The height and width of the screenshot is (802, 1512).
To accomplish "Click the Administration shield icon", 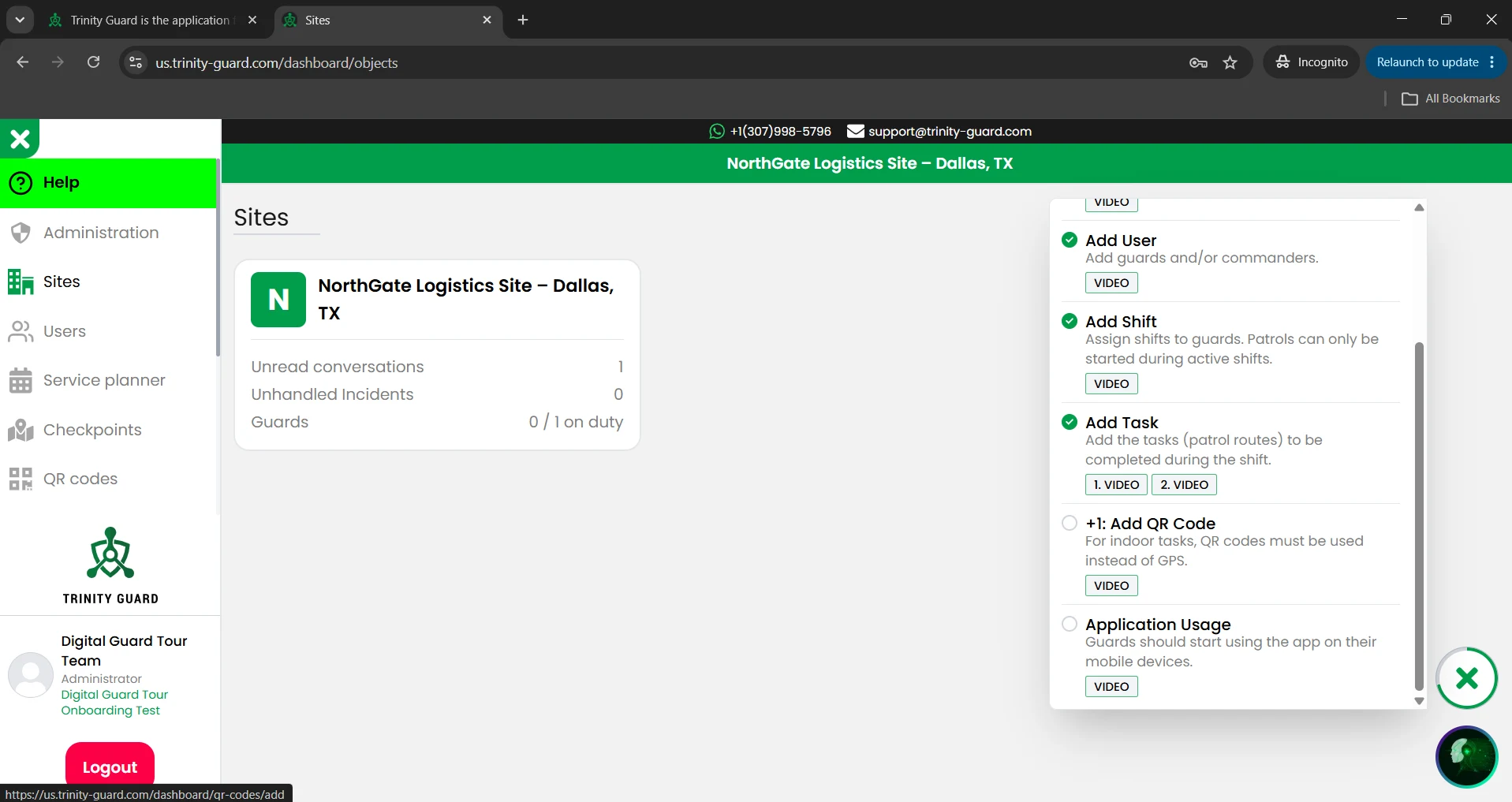I will coord(21,233).
